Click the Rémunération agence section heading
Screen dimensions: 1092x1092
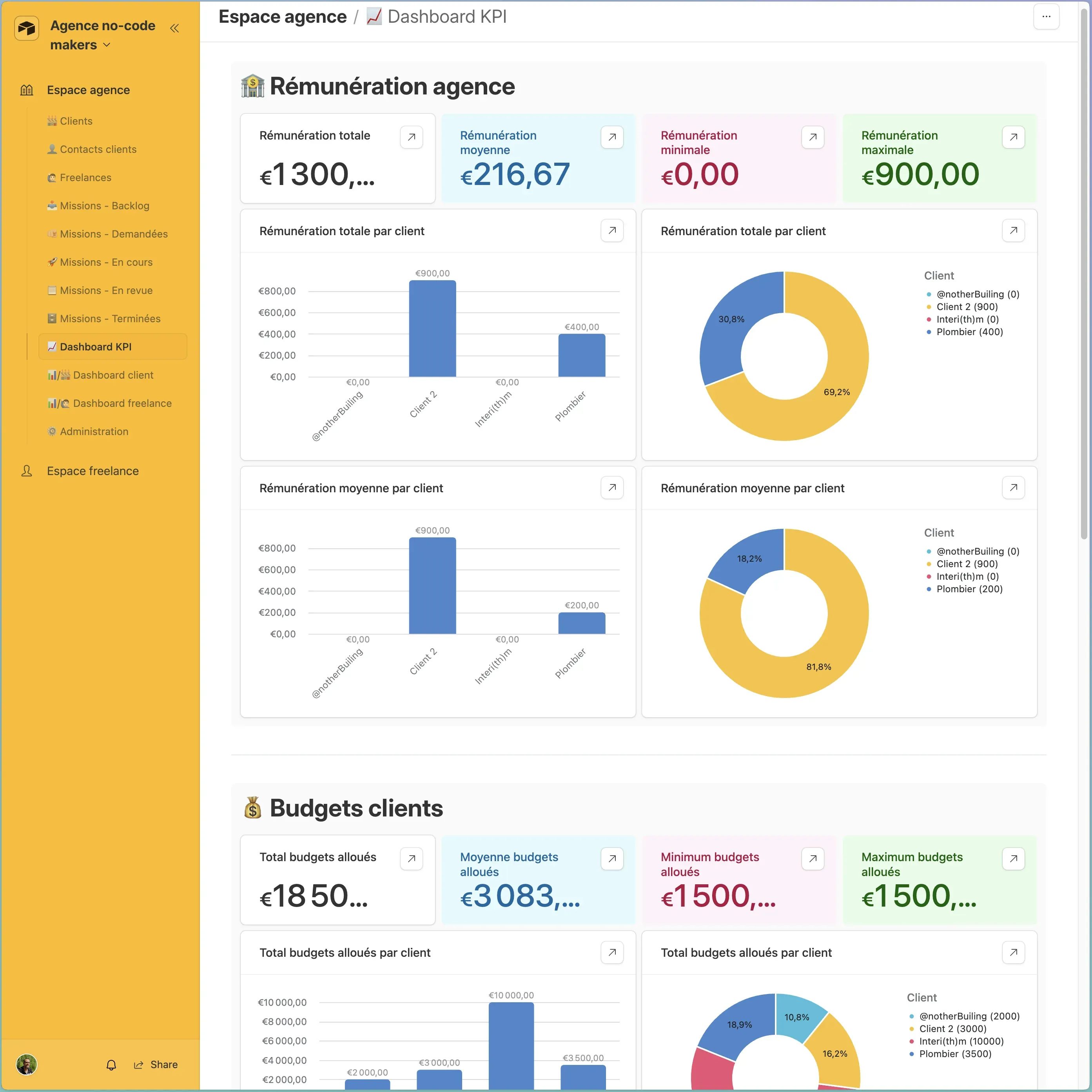tap(377, 87)
